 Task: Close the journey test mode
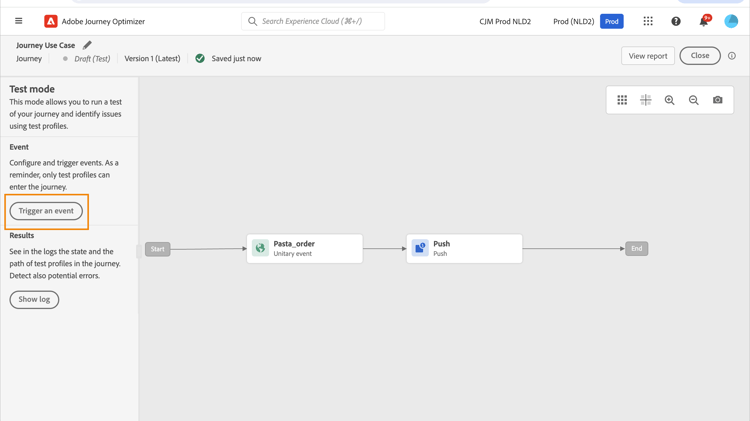(700, 56)
